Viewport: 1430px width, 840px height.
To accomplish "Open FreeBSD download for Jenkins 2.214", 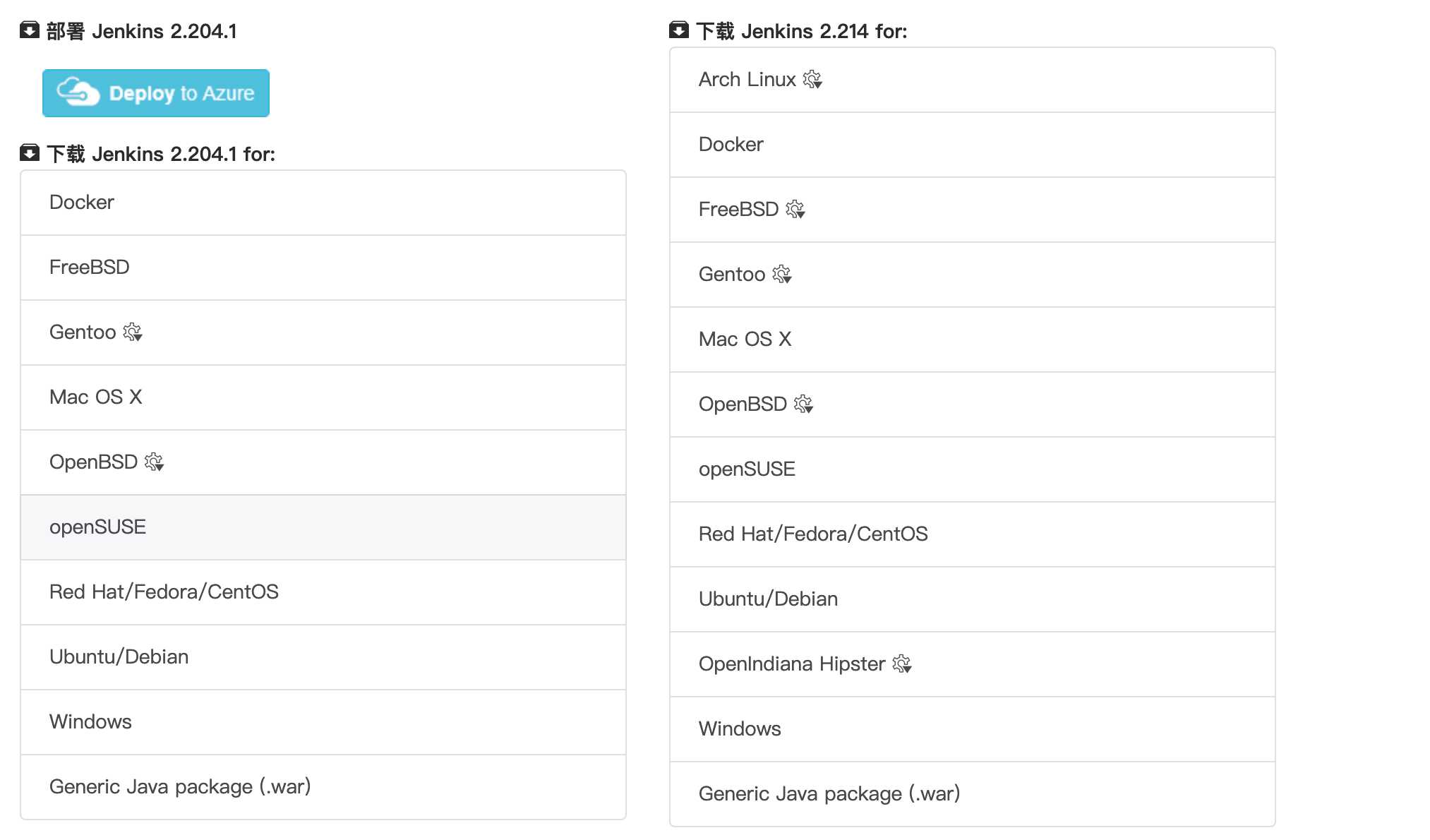I will 973,210.
